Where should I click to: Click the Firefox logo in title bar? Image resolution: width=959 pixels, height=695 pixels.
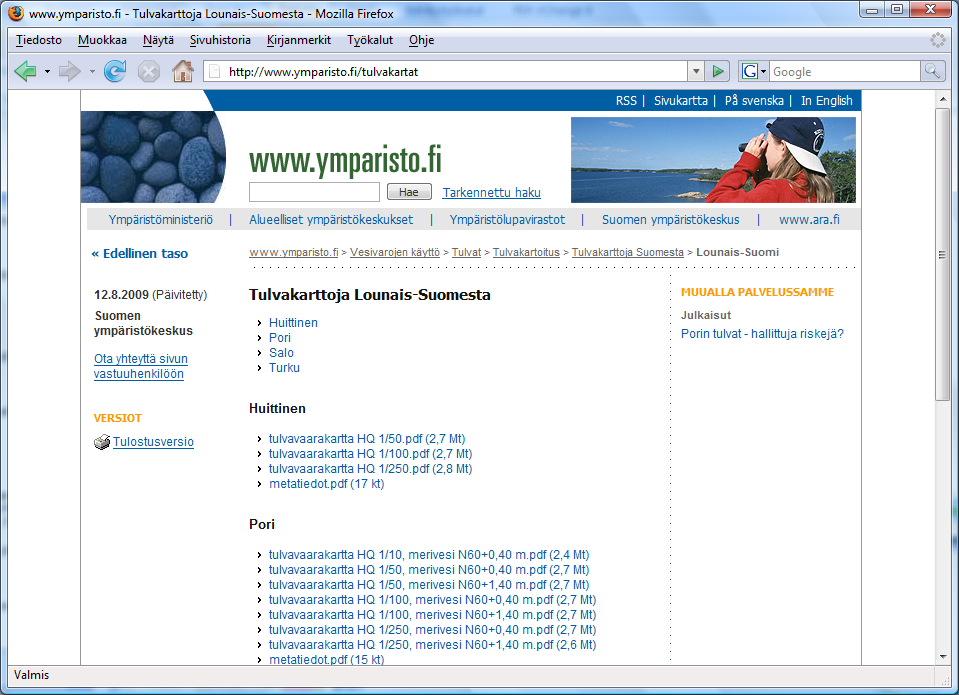click(16, 13)
